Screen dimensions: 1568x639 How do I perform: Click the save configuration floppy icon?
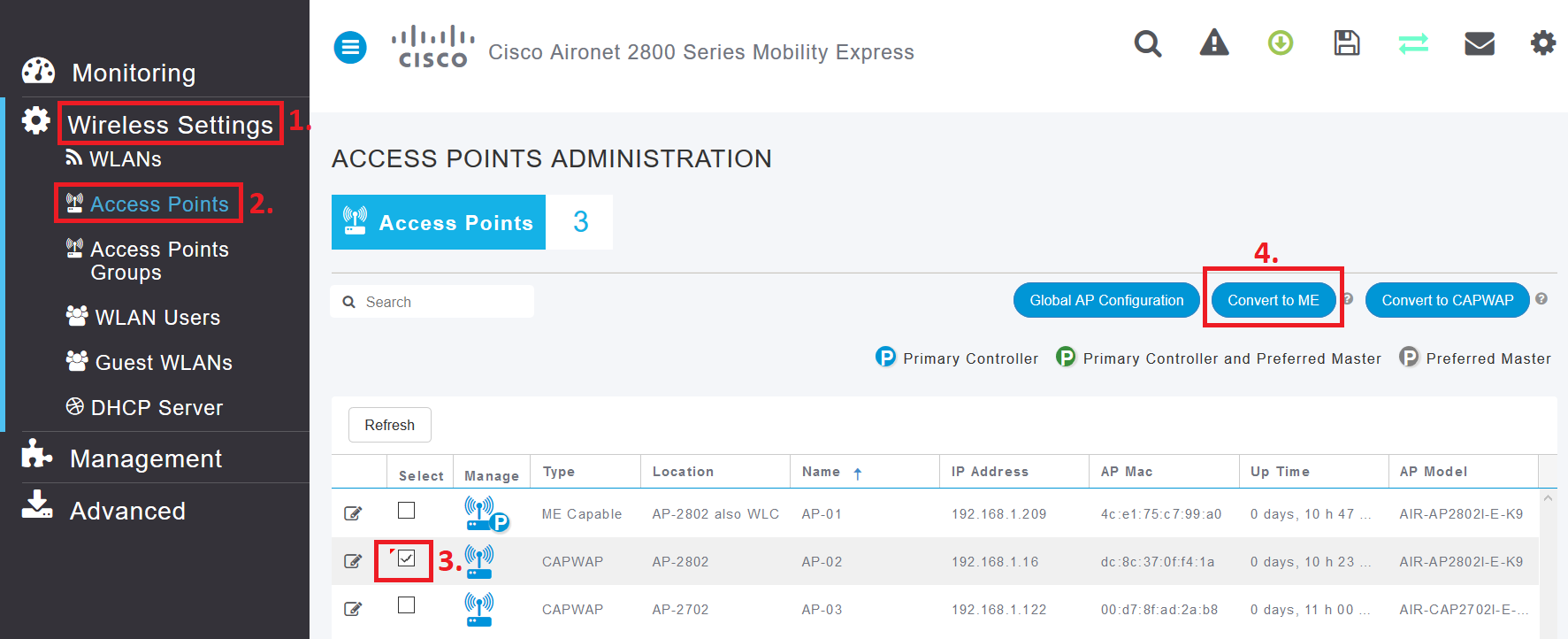pos(1346,42)
